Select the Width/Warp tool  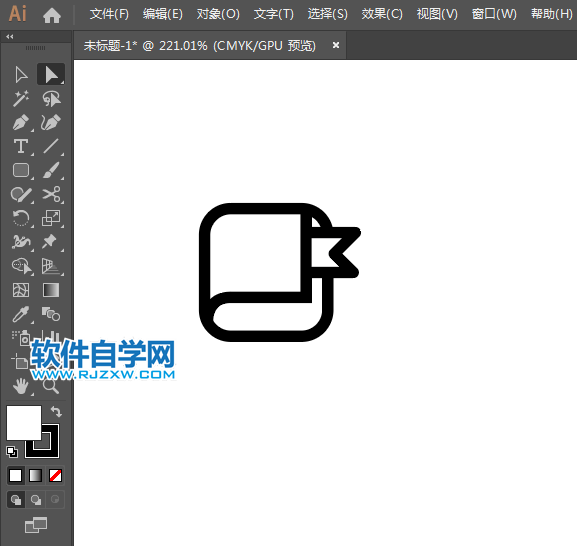[21, 242]
